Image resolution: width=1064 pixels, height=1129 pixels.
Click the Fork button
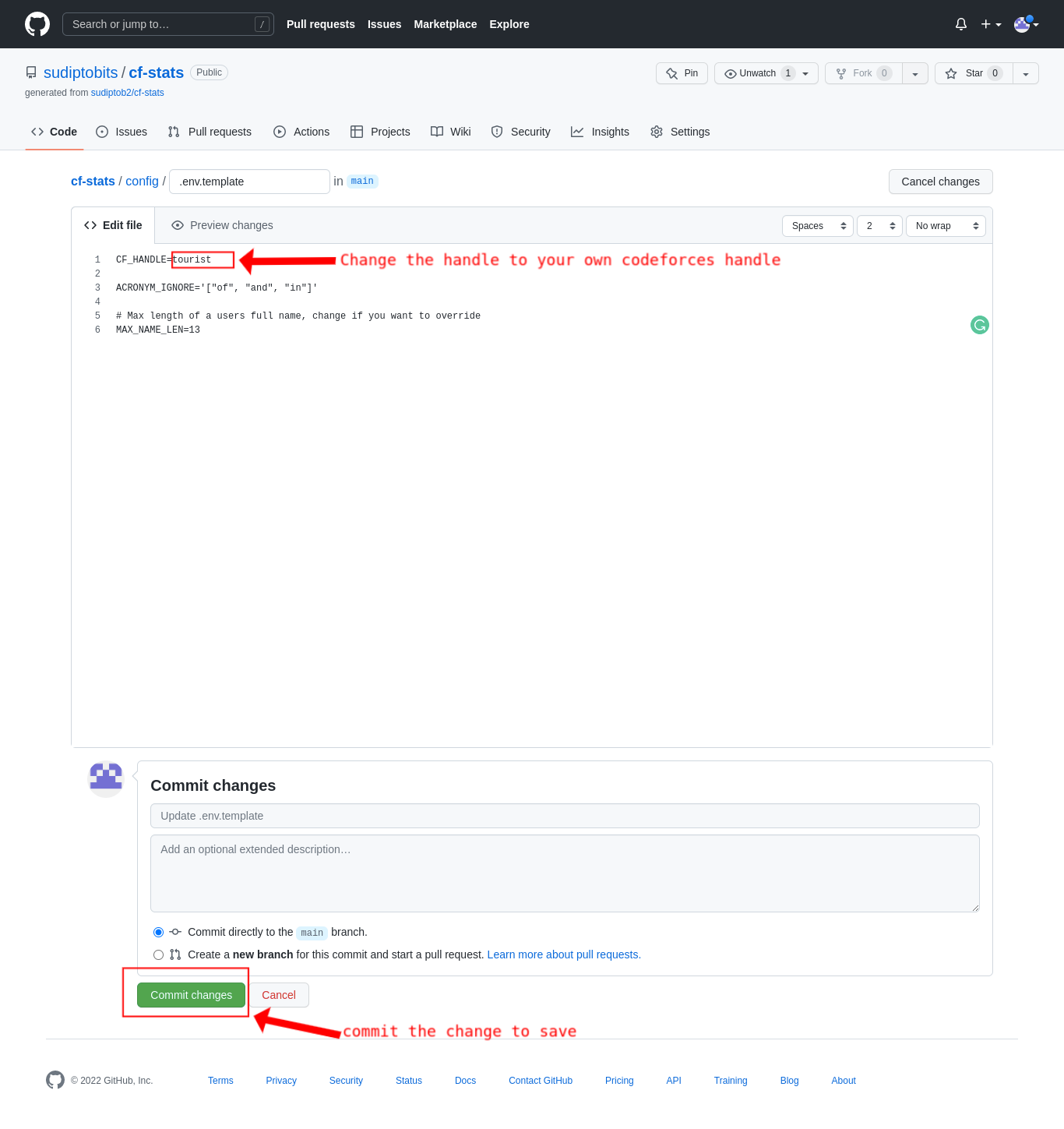[863, 73]
